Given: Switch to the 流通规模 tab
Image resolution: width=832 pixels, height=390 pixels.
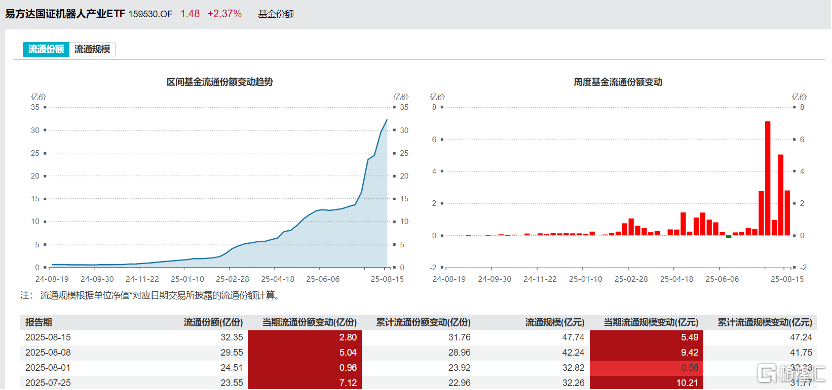Looking at the screenshot, I should pos(92,49).
